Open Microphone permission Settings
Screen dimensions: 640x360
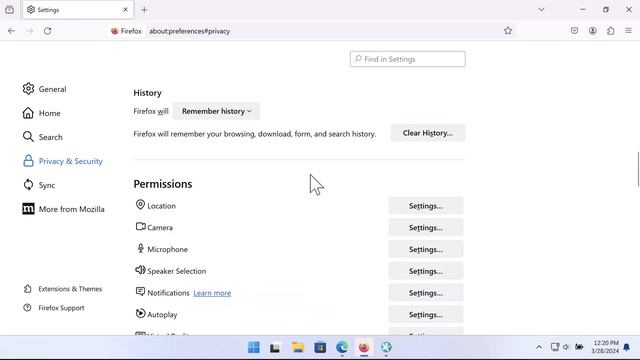(x=426, y=249)
